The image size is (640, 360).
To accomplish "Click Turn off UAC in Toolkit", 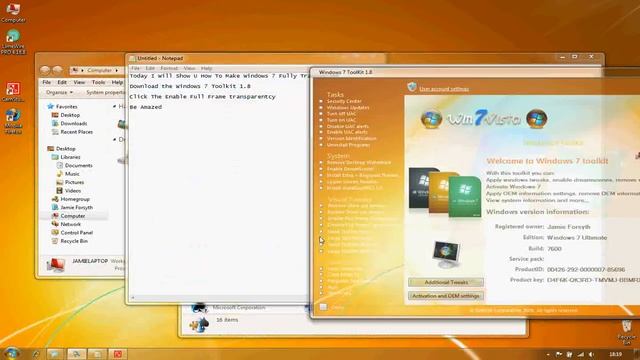I will [x=341, y=114].
